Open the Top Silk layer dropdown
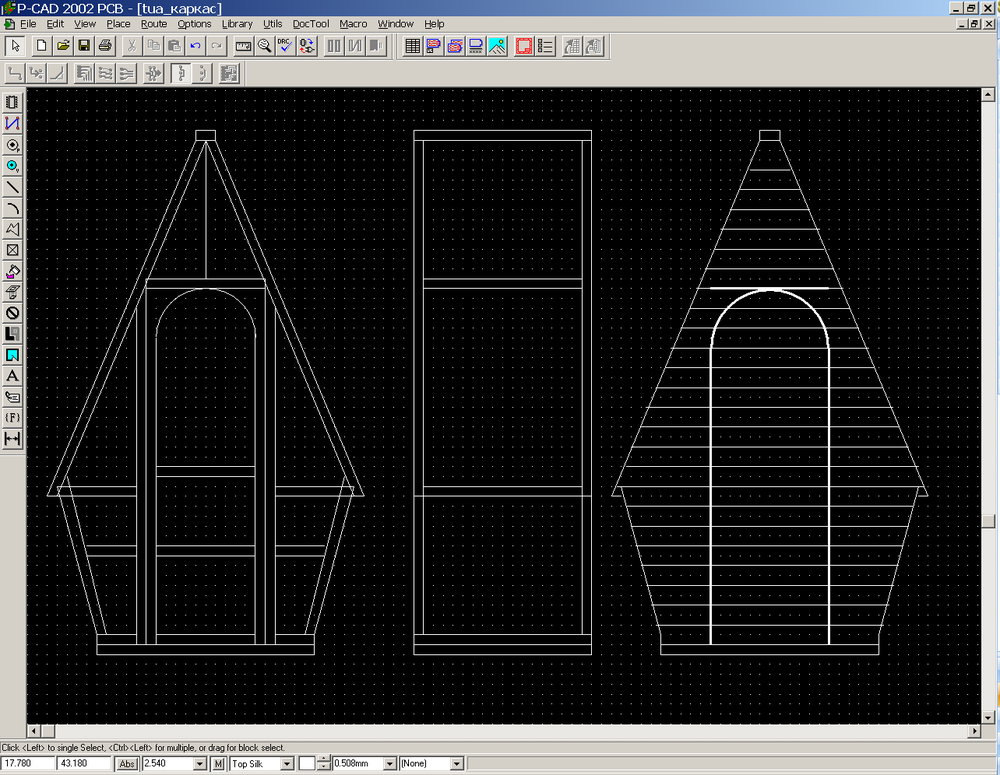Image resolution: width=1000 pixels, height=775 pixels. [287, 764]
